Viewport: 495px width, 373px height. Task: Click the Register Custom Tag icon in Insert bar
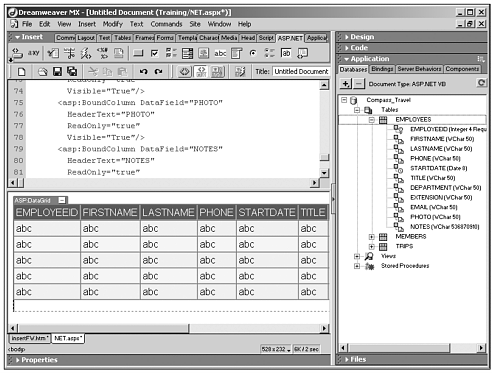tap(17, 53)
